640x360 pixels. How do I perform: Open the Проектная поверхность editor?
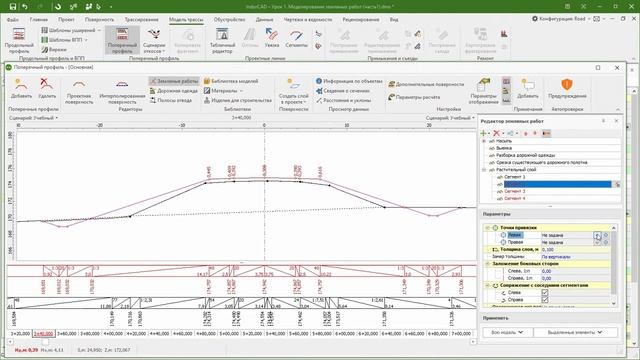tap(79, 92)
